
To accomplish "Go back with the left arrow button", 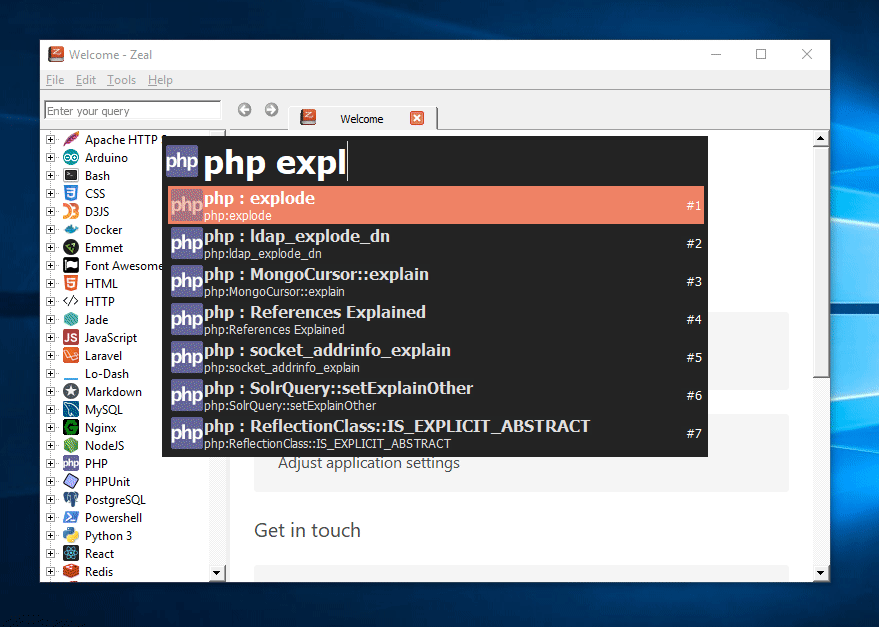I will (244, 109).
